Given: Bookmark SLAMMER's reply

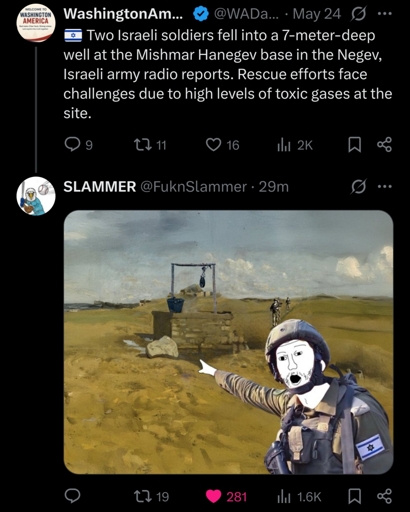Looking at the screenshot, I should click(355, 496).
